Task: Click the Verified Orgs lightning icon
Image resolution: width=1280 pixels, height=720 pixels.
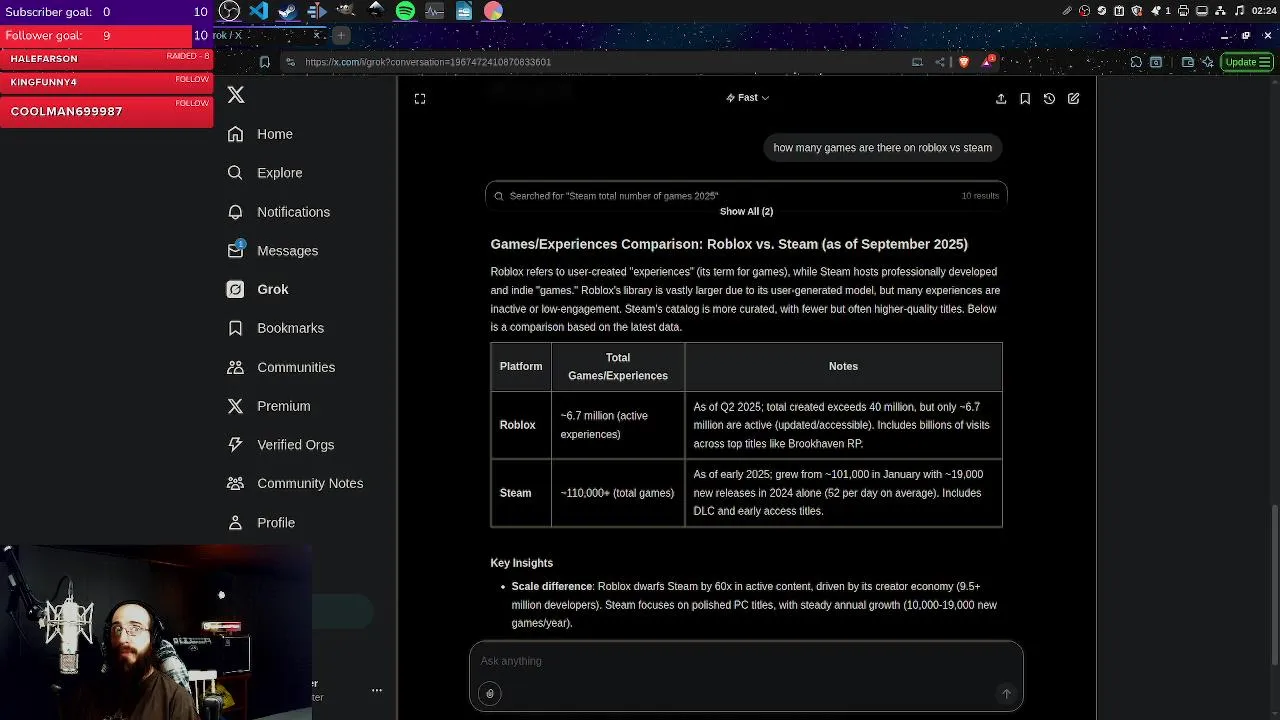Action: [x=235, y=445]
